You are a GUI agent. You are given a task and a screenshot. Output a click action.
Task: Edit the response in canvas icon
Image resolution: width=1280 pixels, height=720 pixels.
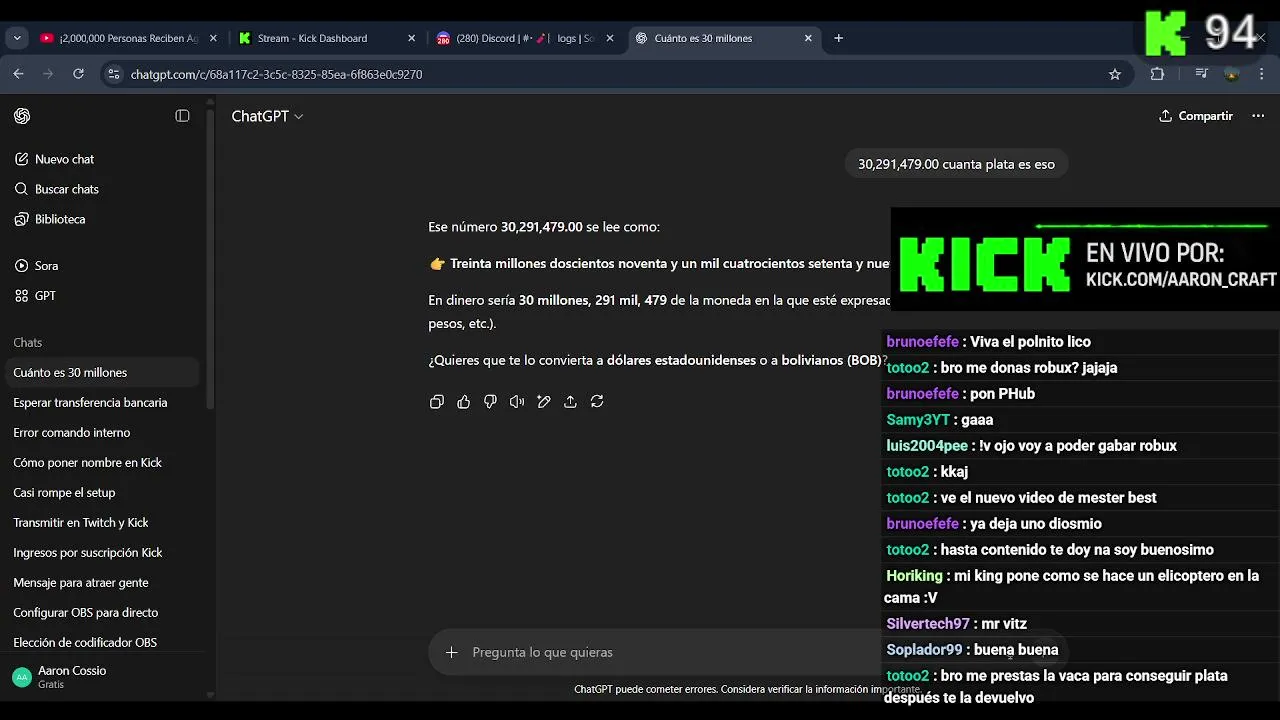pos(544,402)
